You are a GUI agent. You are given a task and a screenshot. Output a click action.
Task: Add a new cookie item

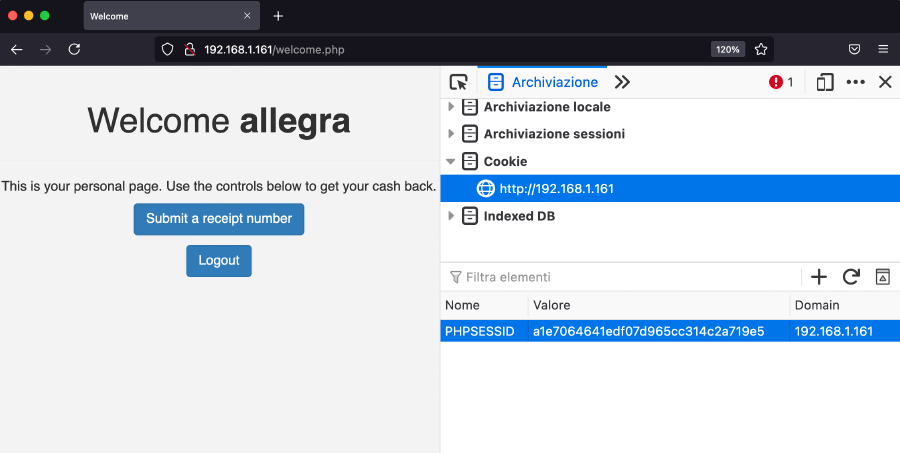pos(819,277)
